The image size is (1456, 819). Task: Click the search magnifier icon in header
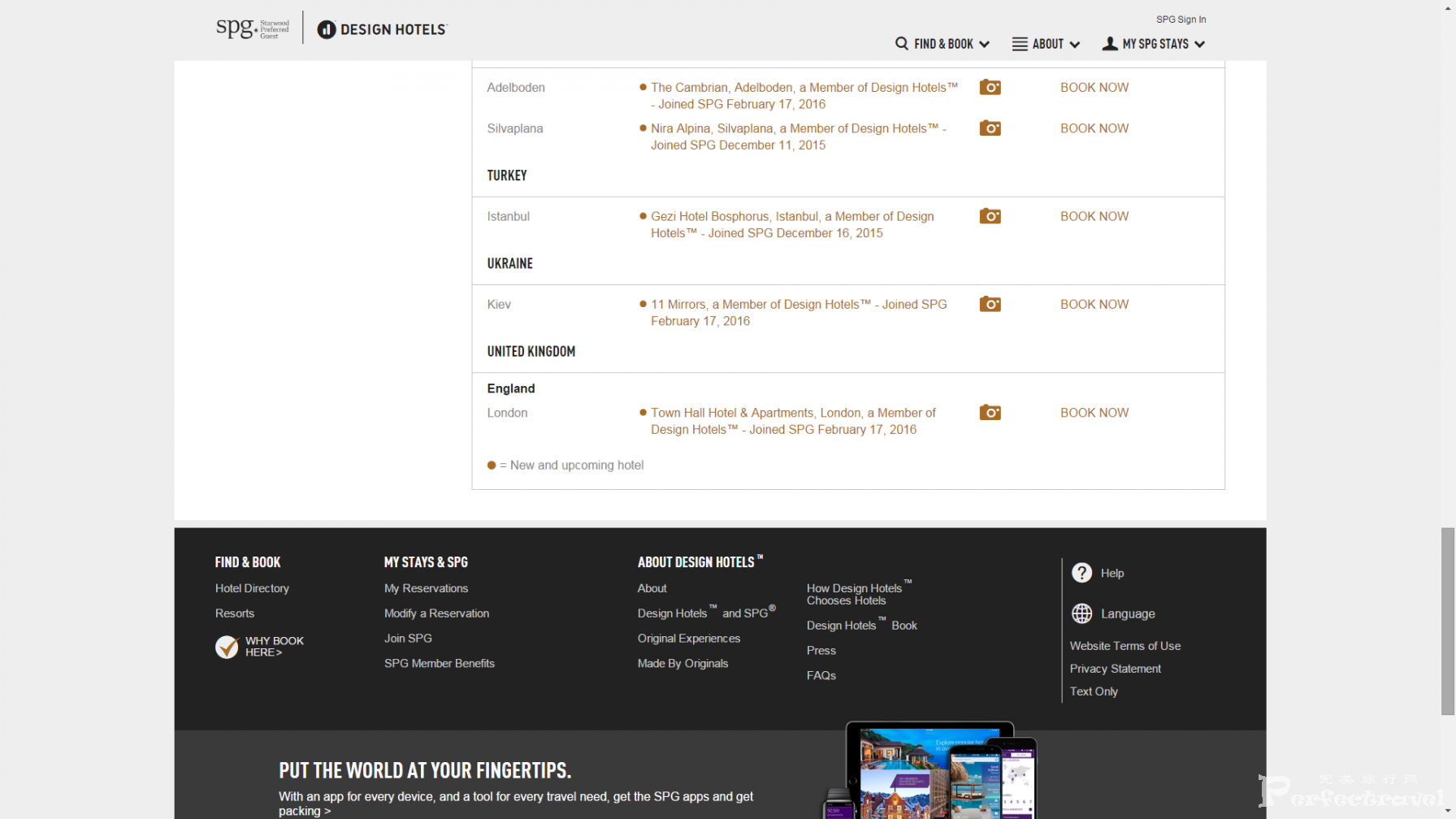point(902,44)
